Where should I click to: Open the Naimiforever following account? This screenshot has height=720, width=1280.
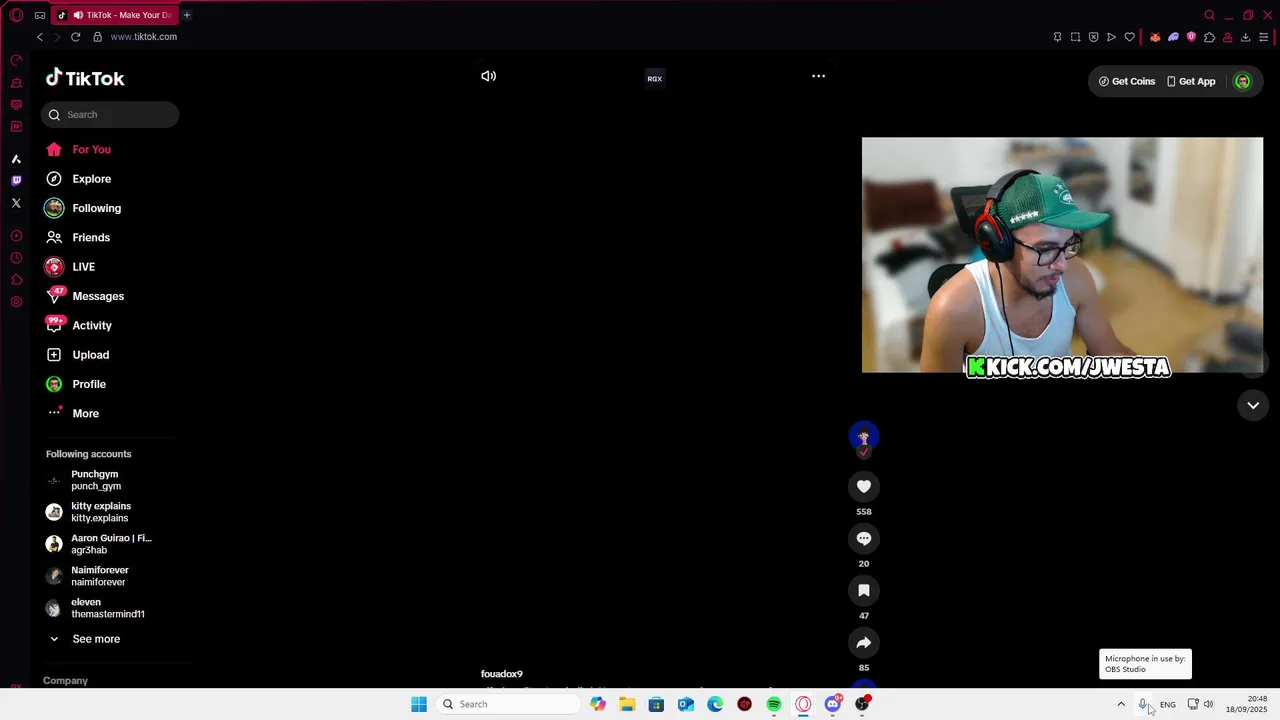pyautogui.click(x=100, y=576)
